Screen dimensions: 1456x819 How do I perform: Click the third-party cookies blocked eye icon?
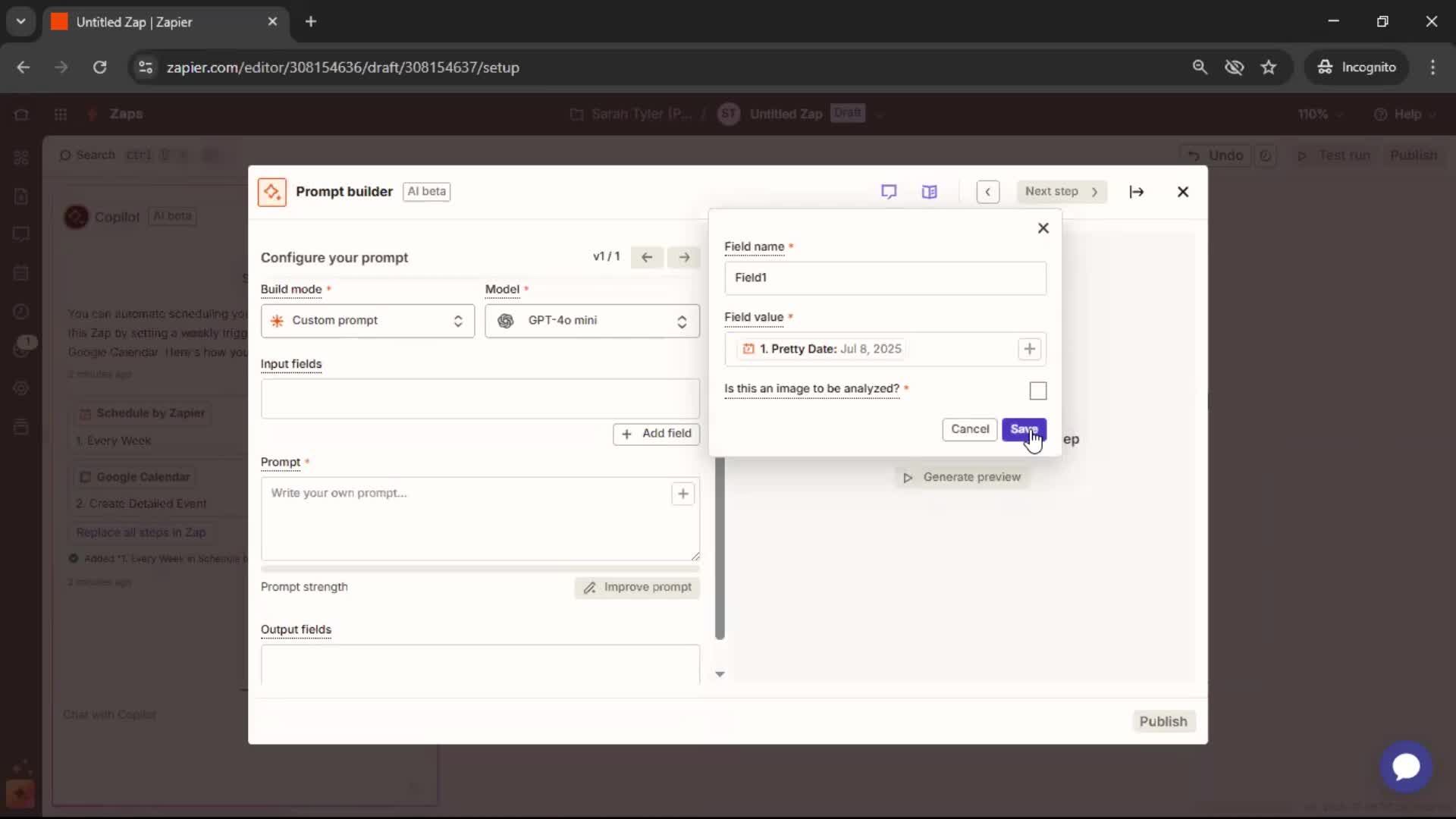pyautogui.click(x=1235, y=67)
